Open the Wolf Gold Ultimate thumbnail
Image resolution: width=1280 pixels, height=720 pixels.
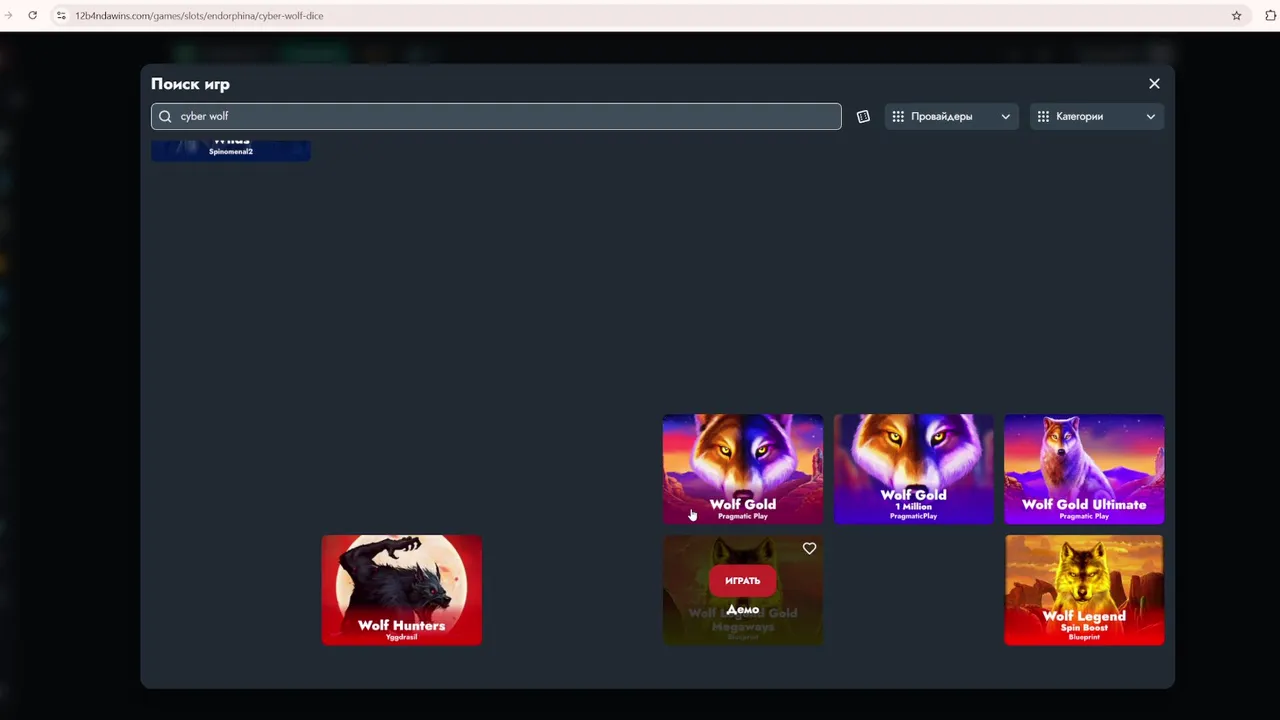click(x=1084, y=469)
